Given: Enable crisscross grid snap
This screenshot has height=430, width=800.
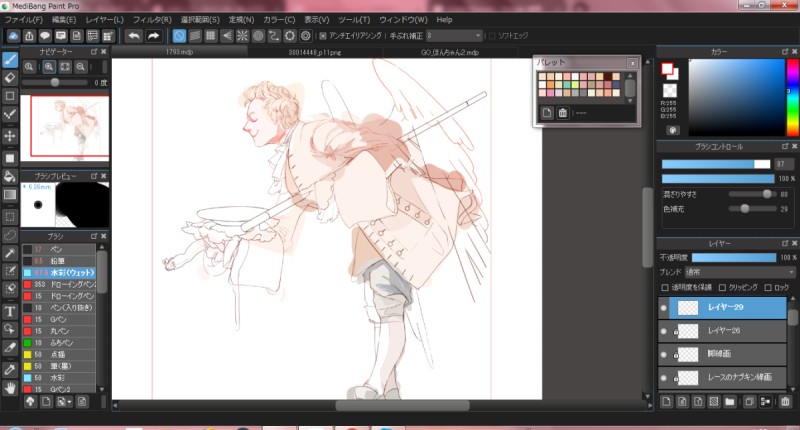Looking at the screenshot, I should [x=211, y=36].
